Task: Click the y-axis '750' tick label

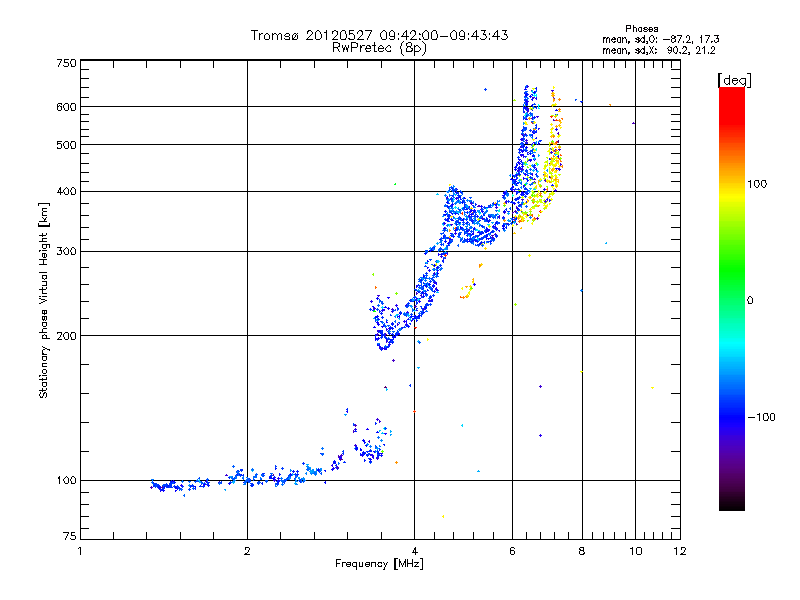Action: pyautogui.click(x=67, y=63)
